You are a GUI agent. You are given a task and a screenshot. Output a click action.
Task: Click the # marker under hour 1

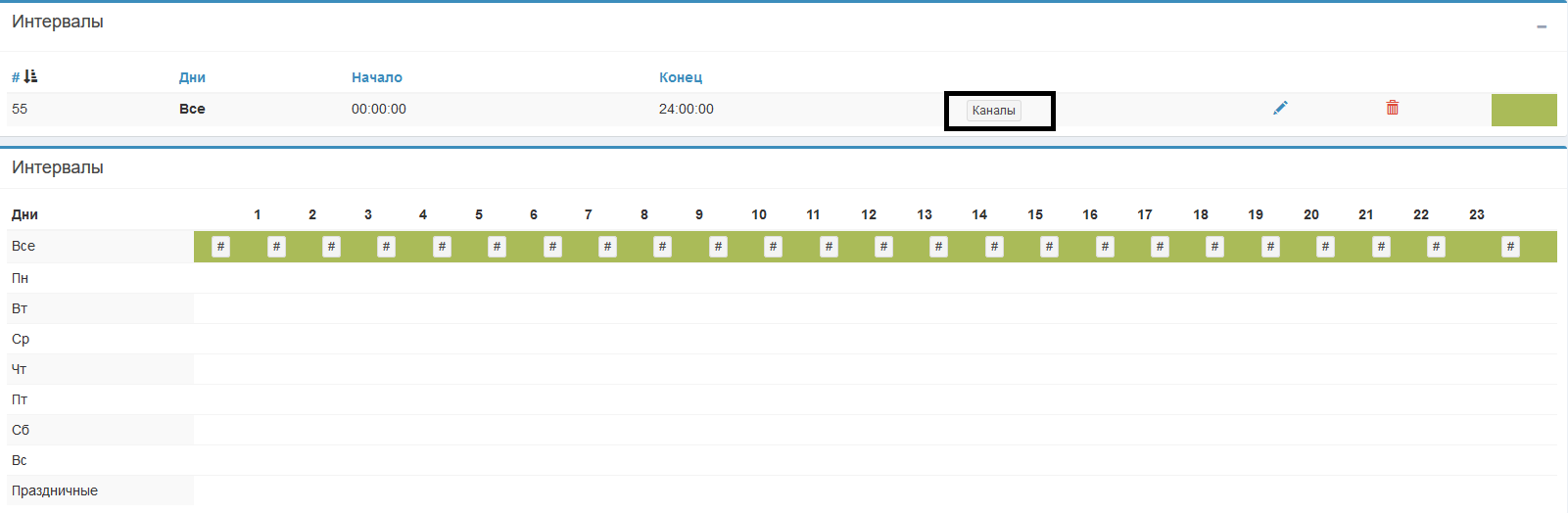point(276,247)
